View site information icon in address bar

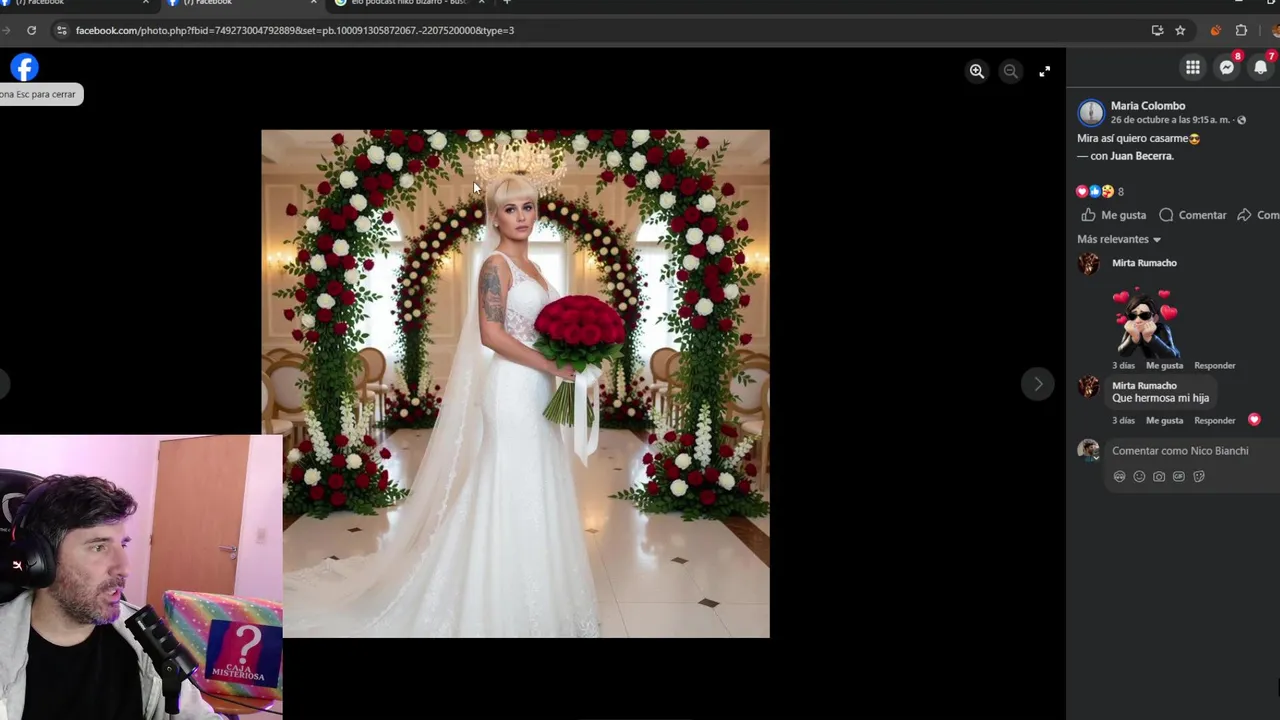61,30
